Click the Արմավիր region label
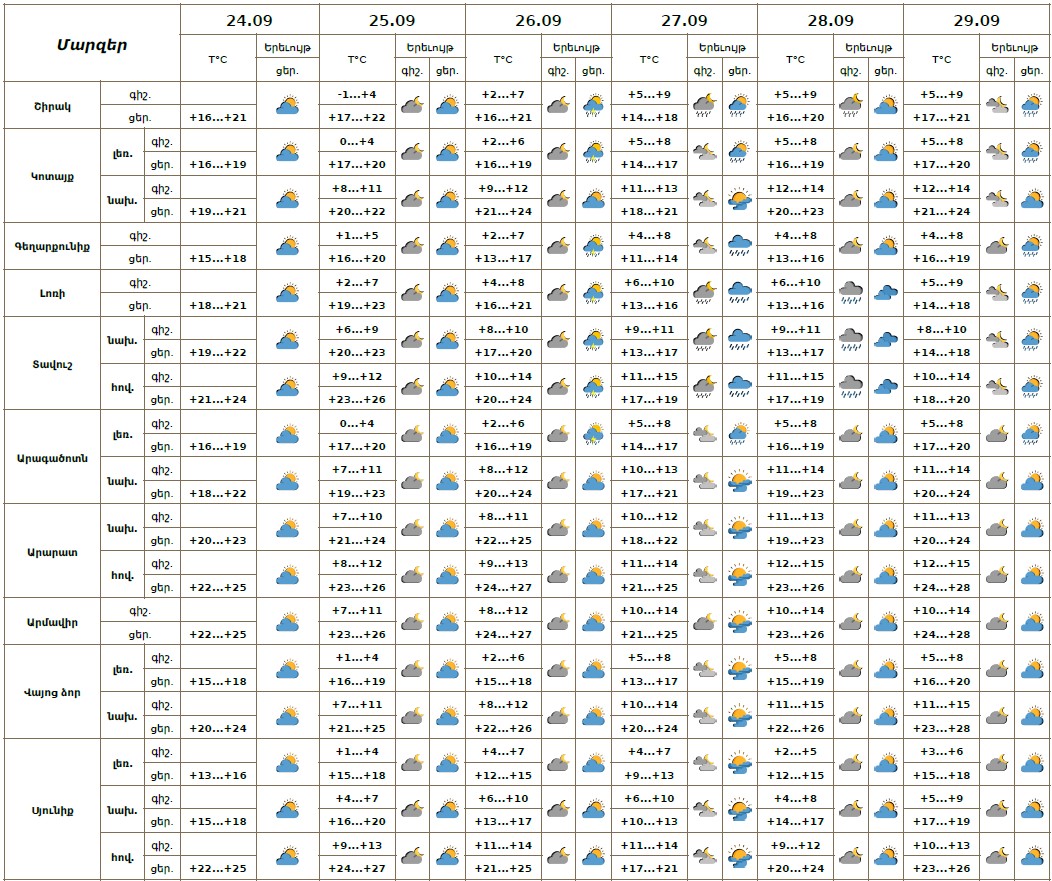This screenshot has width=1052, height=881. pyautogui.click(x=53, y=622)
